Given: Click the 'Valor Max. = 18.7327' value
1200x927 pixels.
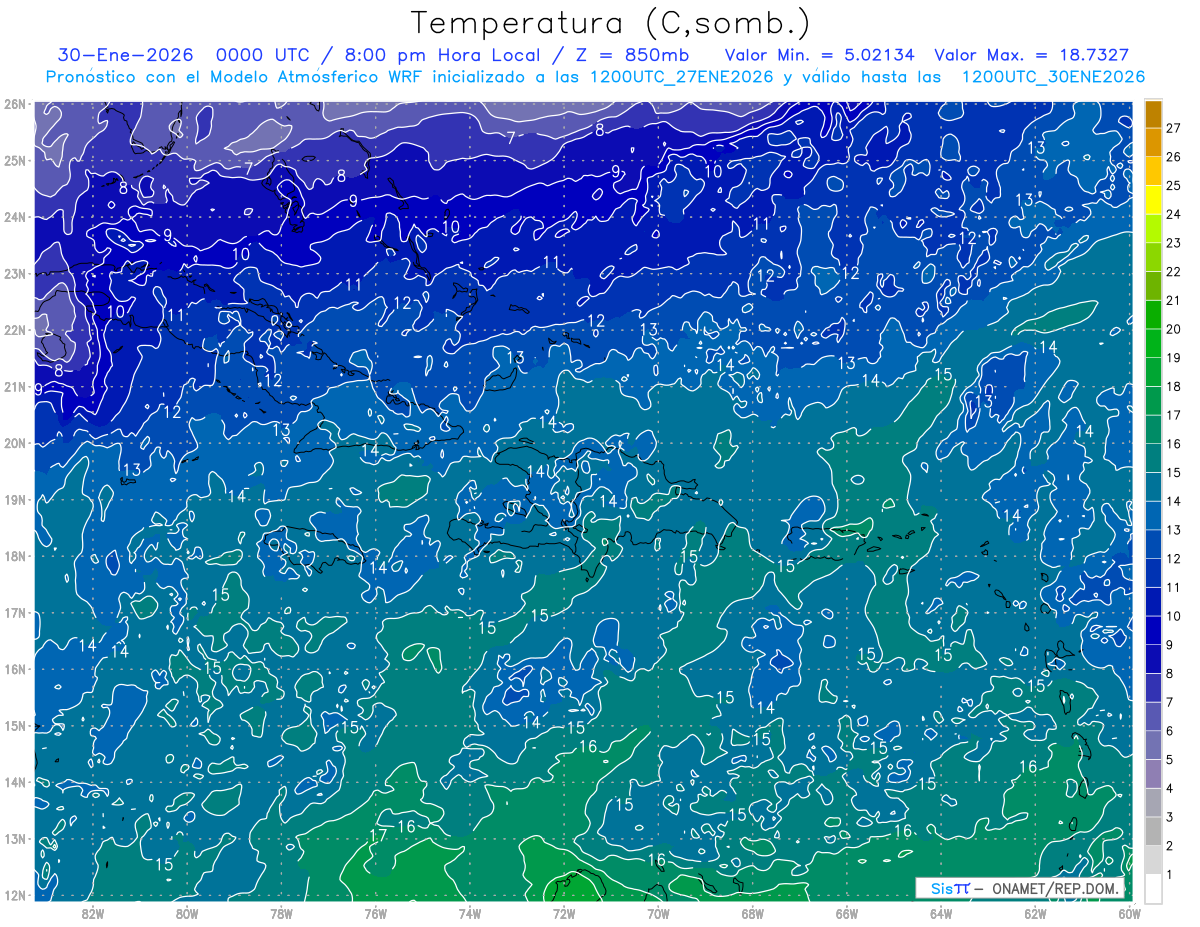Looking at the screenshot, I should [1032, 55].
